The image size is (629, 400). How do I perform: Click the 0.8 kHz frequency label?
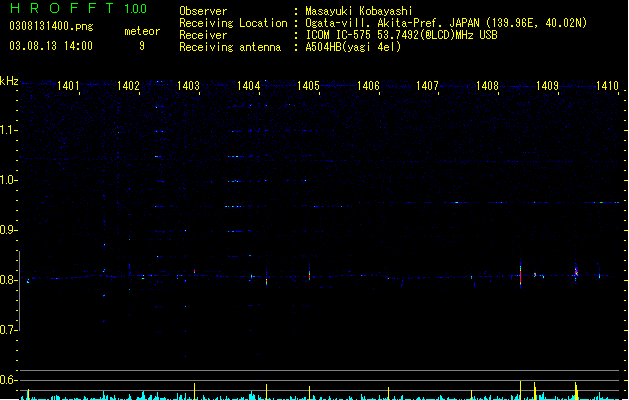[8, 280]
